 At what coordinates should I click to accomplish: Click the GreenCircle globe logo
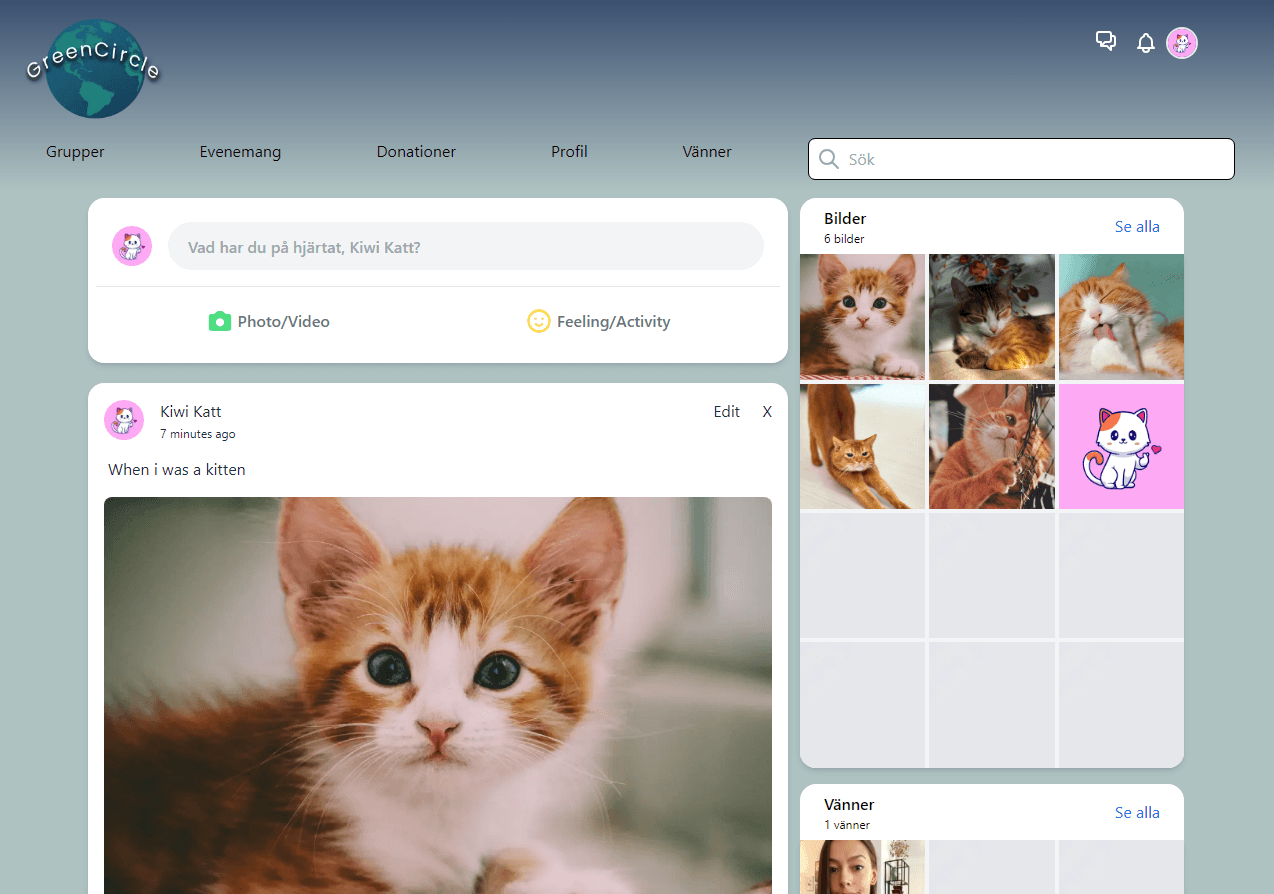[95, 69]
